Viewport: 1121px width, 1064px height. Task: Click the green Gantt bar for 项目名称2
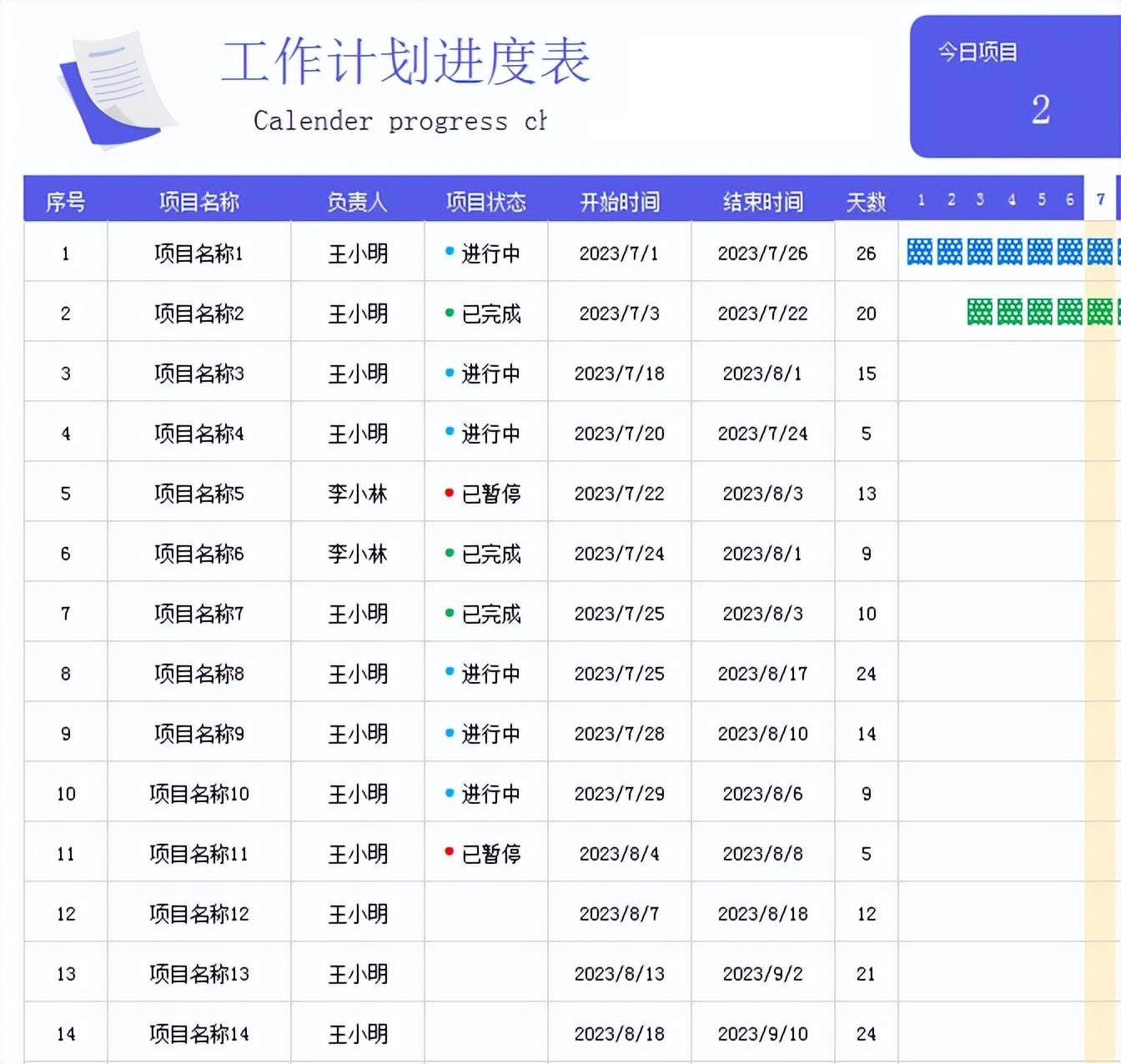point(1043,312)
